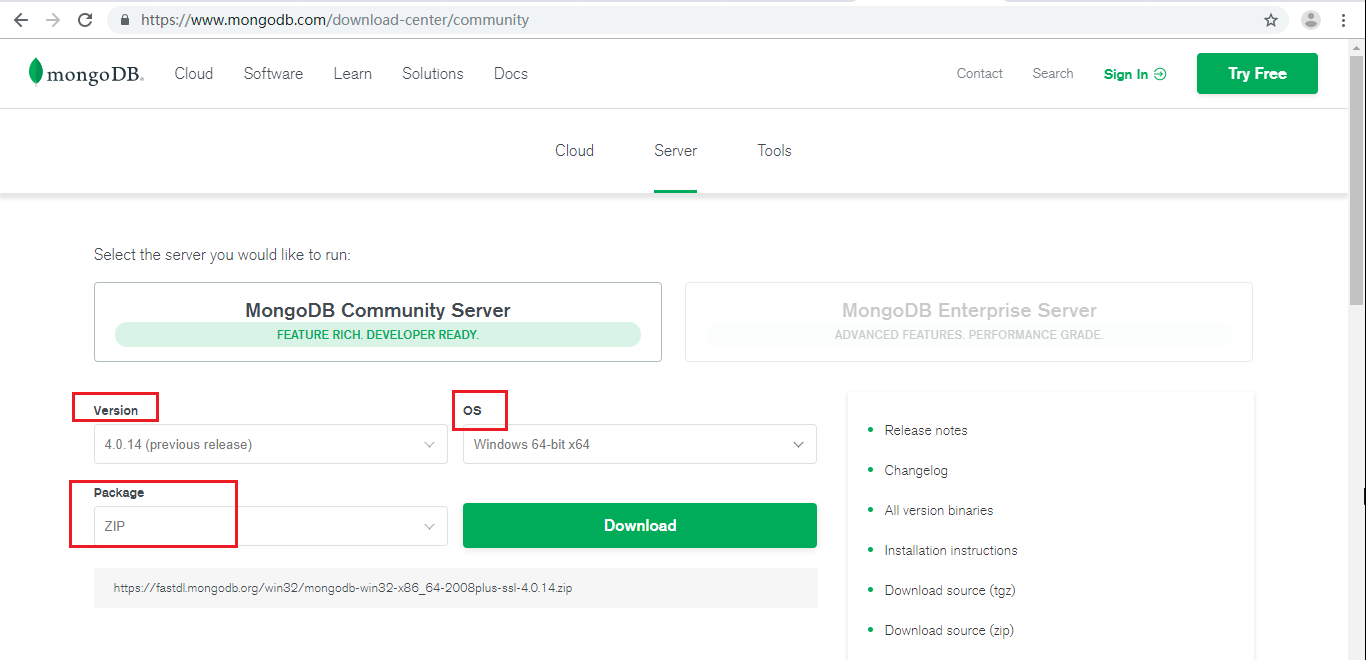Open the browser three-dot menu
This screenshot has width=1366, height=660.
tap(1344, 19)
